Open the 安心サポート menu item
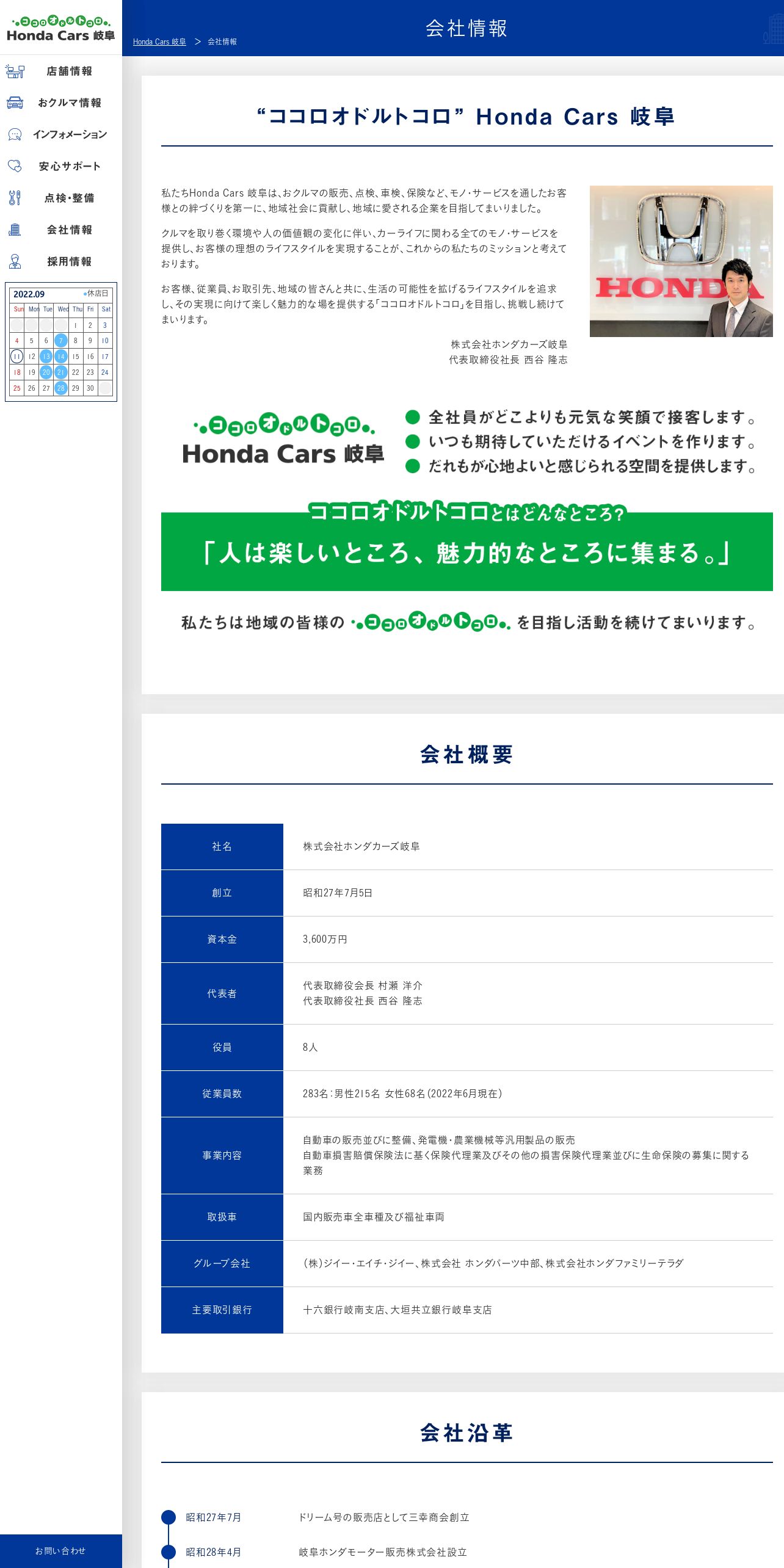784x1568 pixels. [x=61, y=166]
